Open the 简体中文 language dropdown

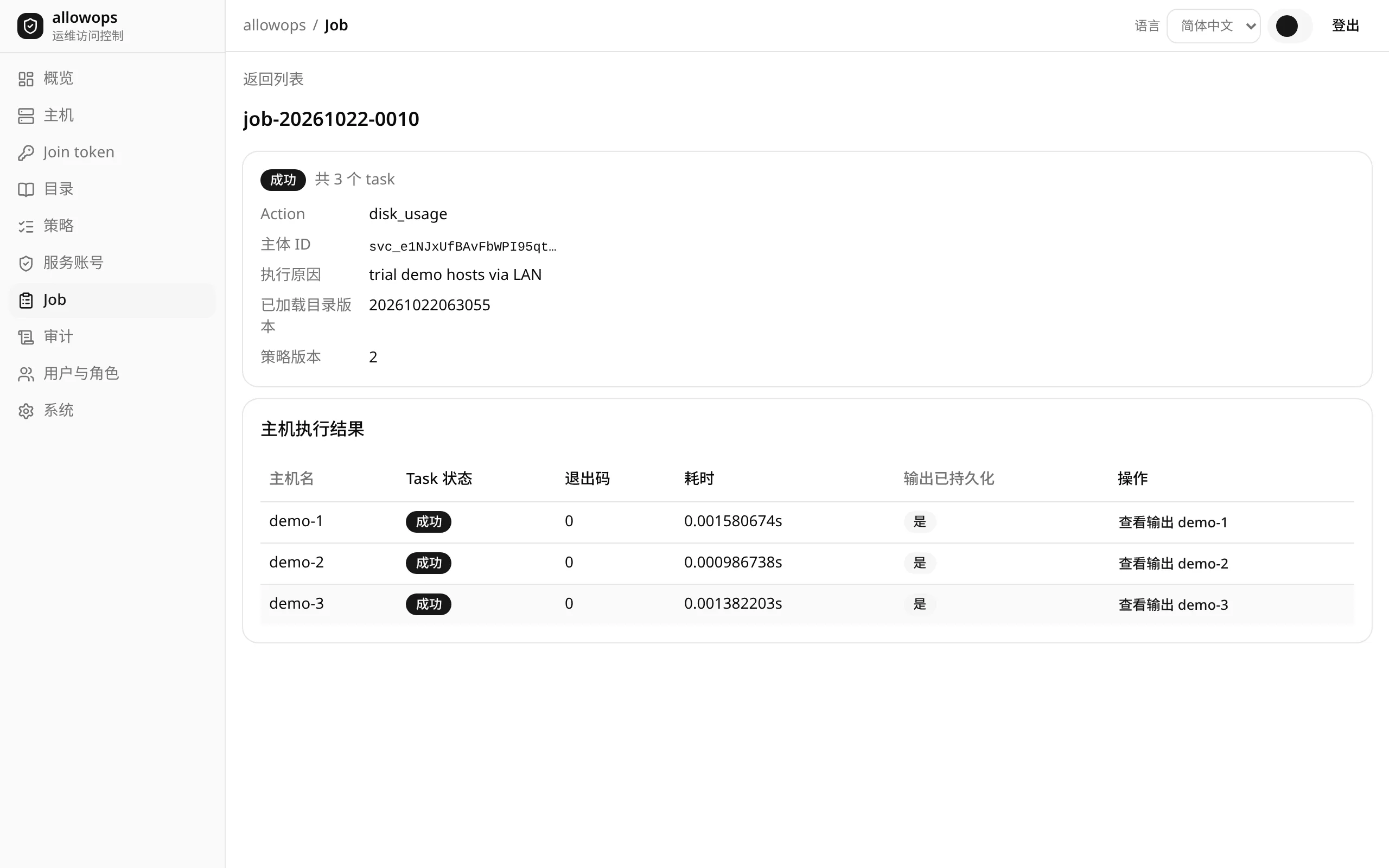tap(1213, 26)
